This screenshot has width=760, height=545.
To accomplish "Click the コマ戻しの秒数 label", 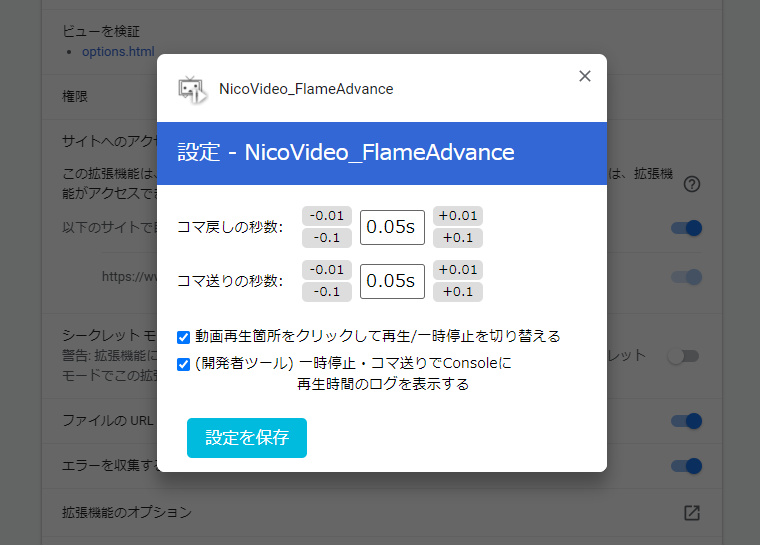I will point(230,227).
